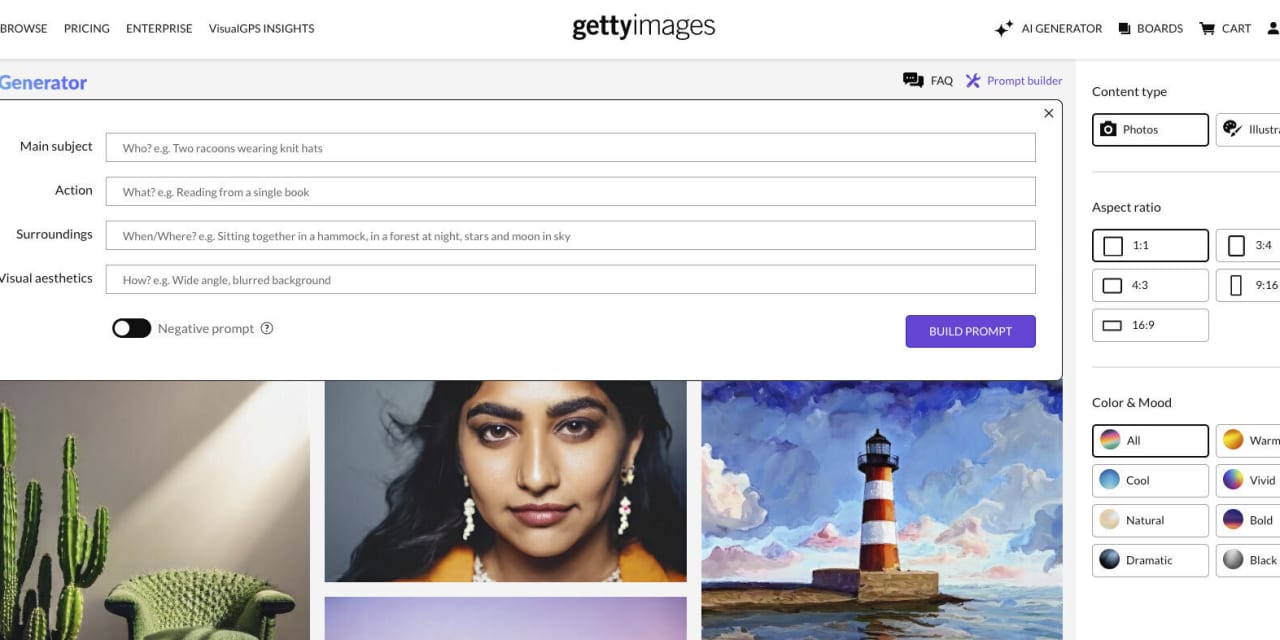Click the BUILD PROMPT button

tap(971, 332)
